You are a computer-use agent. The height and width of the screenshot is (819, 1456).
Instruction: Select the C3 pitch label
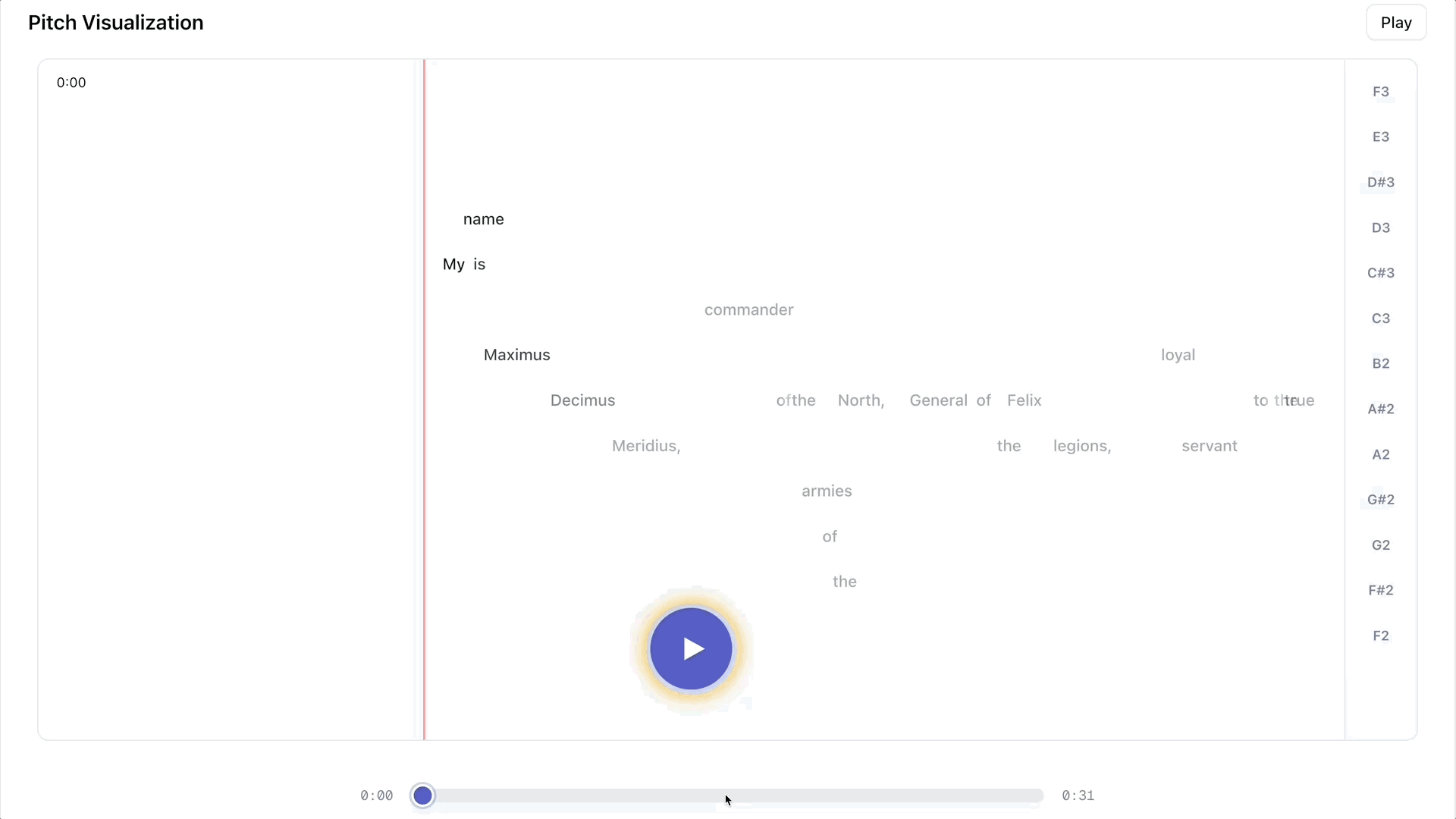(x=1381, y=318)
